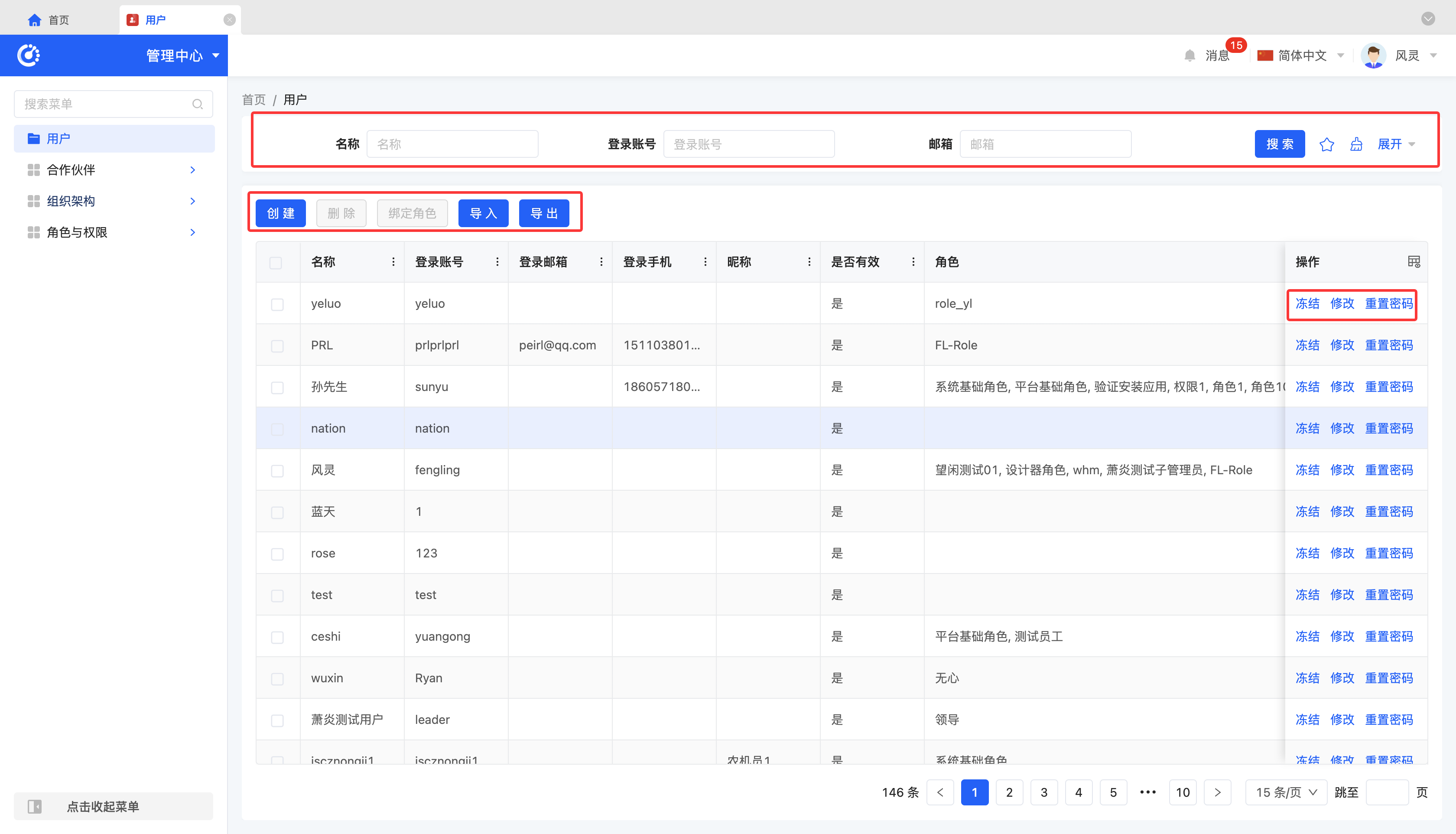Image resolution: width=1456 pixels, height=834 pixels.
Task: Click the 创建 button
Action: pos(280,213)
